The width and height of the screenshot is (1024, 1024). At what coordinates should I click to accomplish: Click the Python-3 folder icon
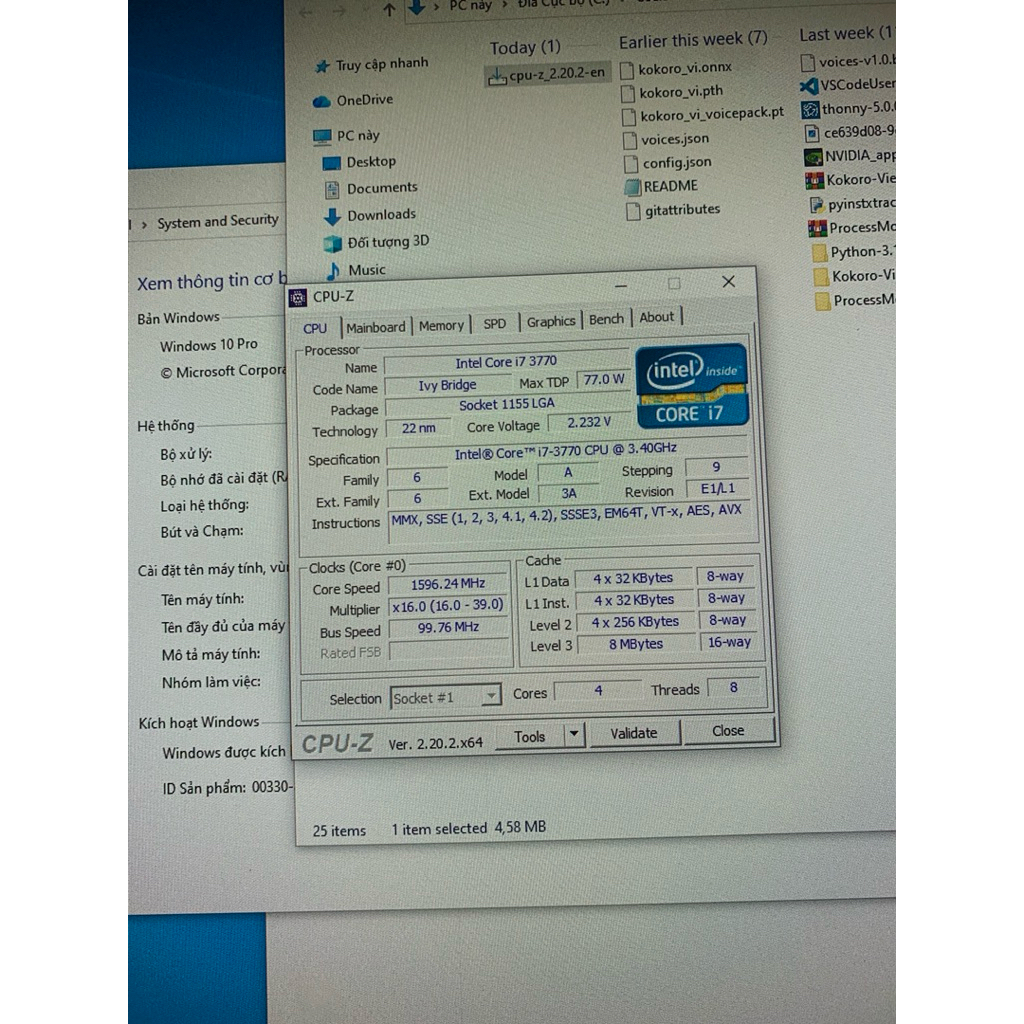pyautogui.click(x=819, y=253)
